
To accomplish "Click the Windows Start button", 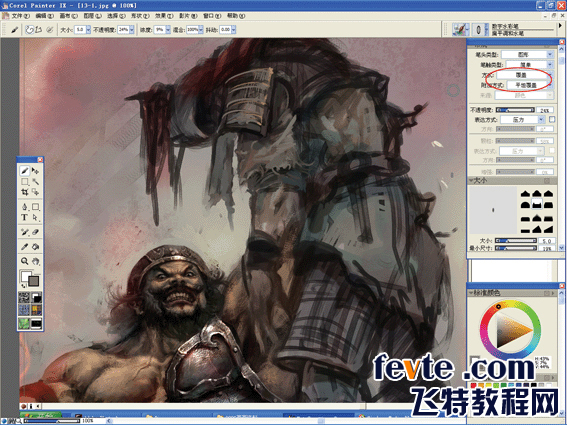I will [40, 415].
